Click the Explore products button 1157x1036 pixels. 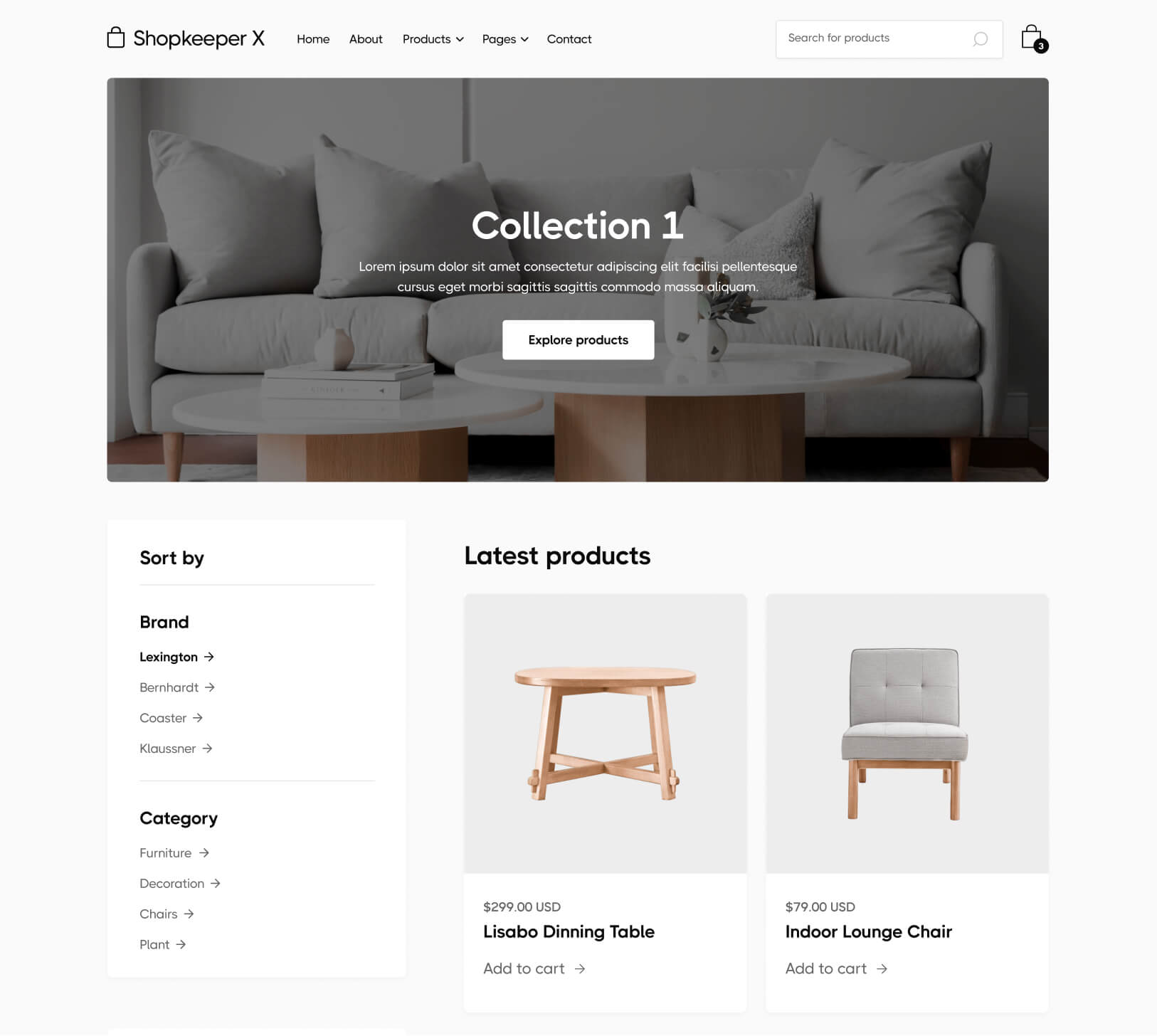pos(578,340)
